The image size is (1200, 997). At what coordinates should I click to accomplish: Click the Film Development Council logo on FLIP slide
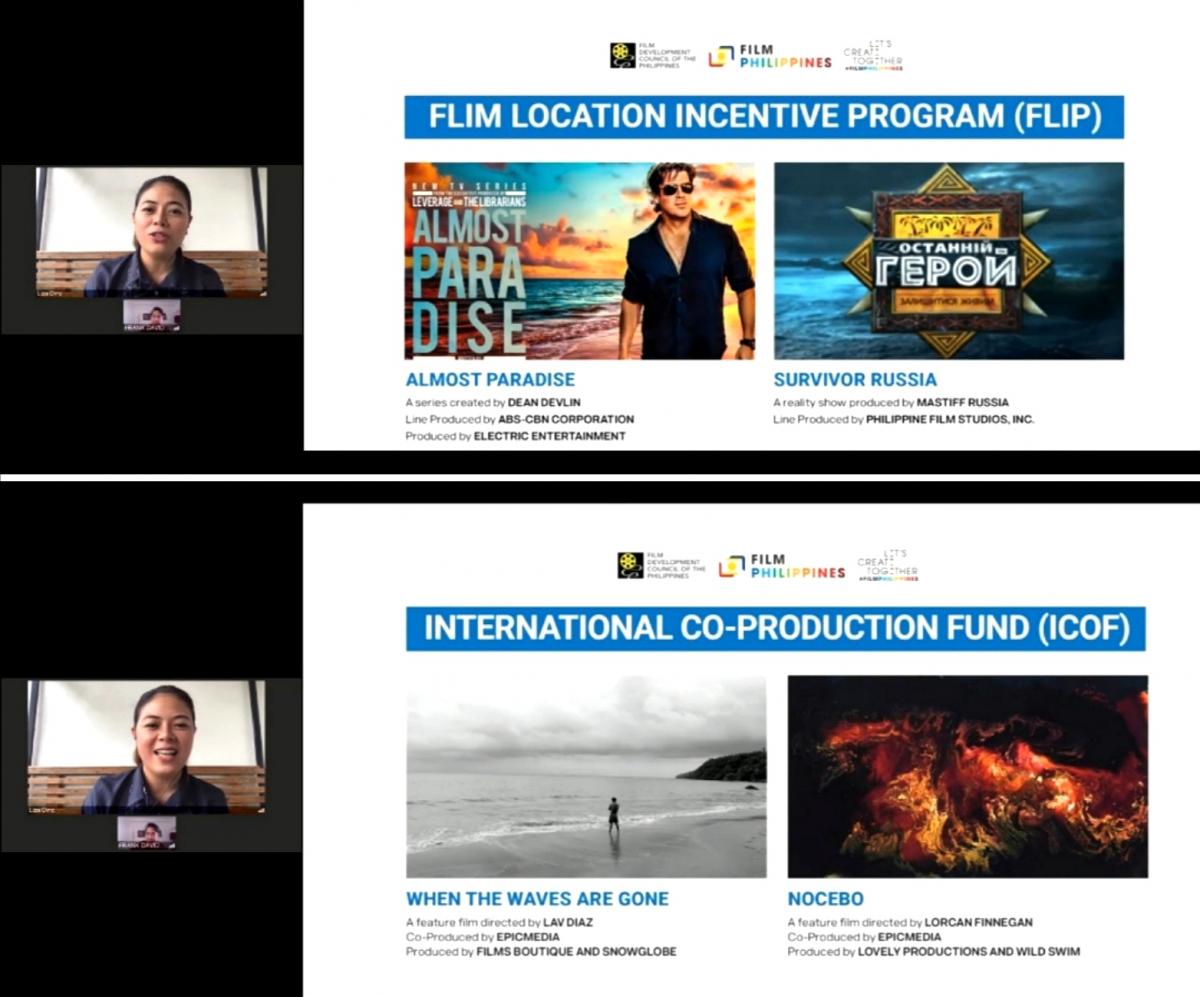[653, 55]
